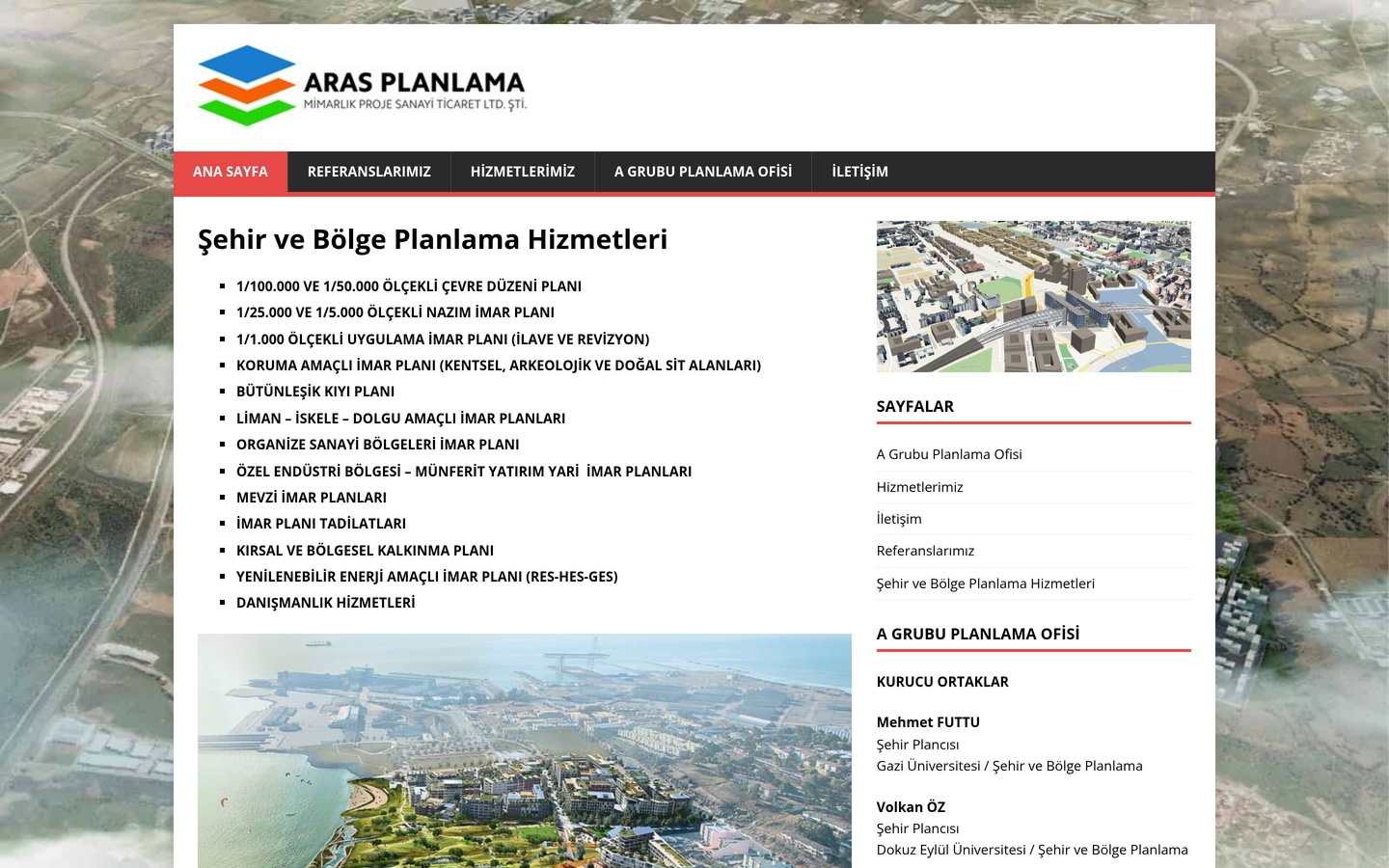Click Dokuz Eylül Üniversitesi education line
The height and width of the screenshot is (868, 1389).
[1032, 850]
